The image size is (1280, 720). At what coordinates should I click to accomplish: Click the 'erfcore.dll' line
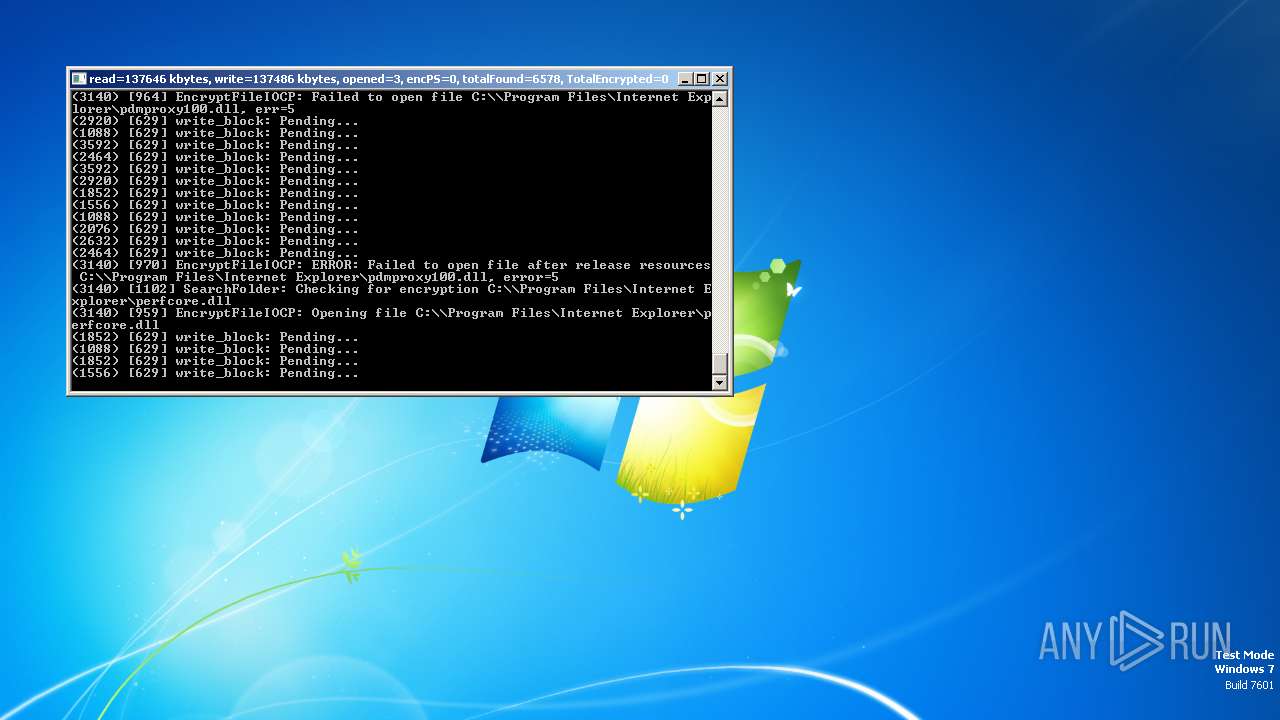tap(115, 325)
